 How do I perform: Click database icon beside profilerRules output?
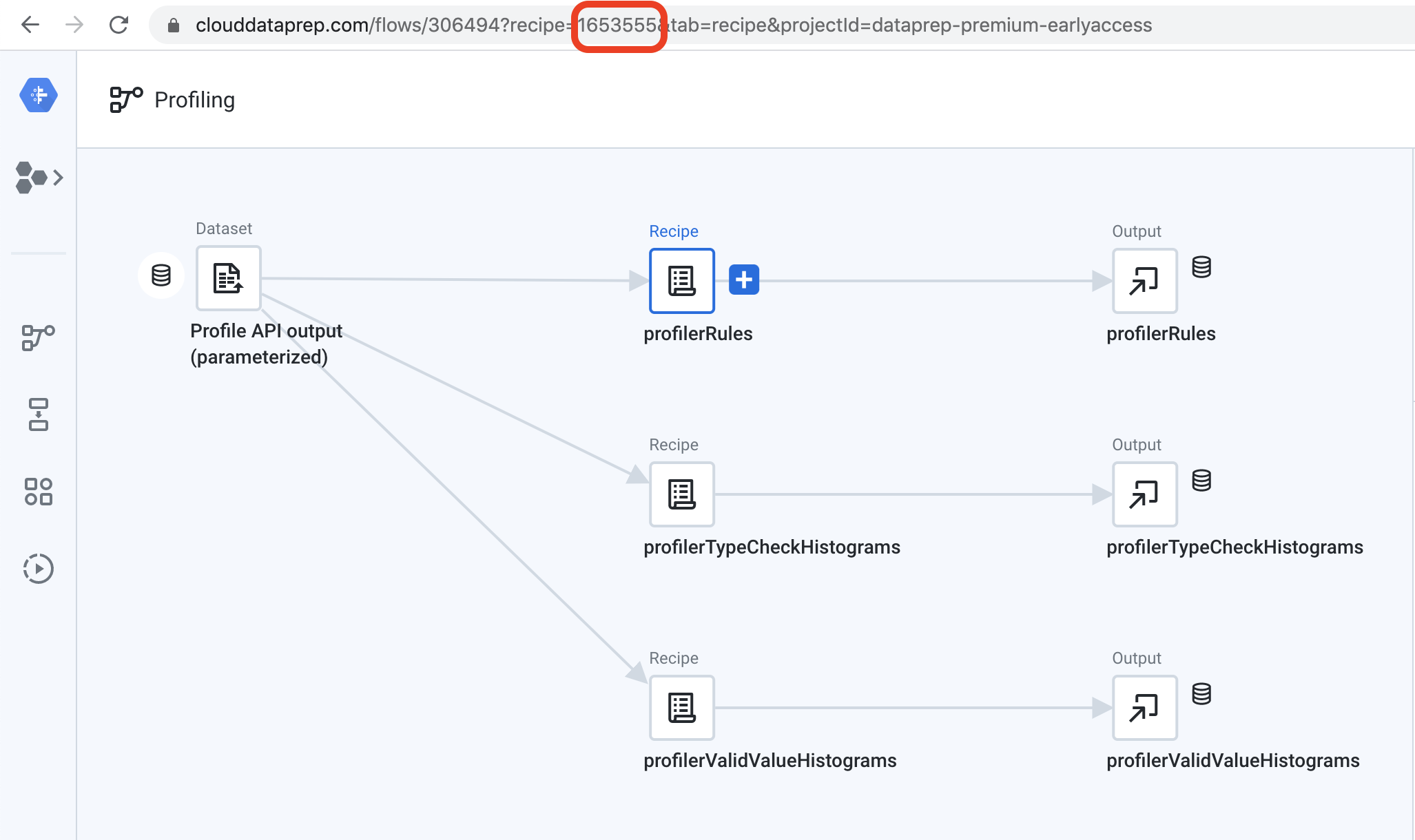(1201, 266)
